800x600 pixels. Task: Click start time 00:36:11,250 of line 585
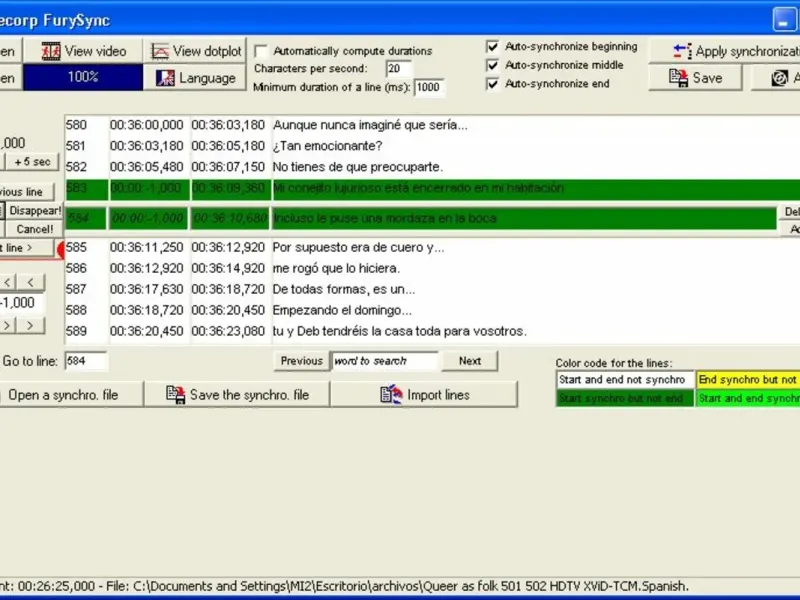(146, 247)
